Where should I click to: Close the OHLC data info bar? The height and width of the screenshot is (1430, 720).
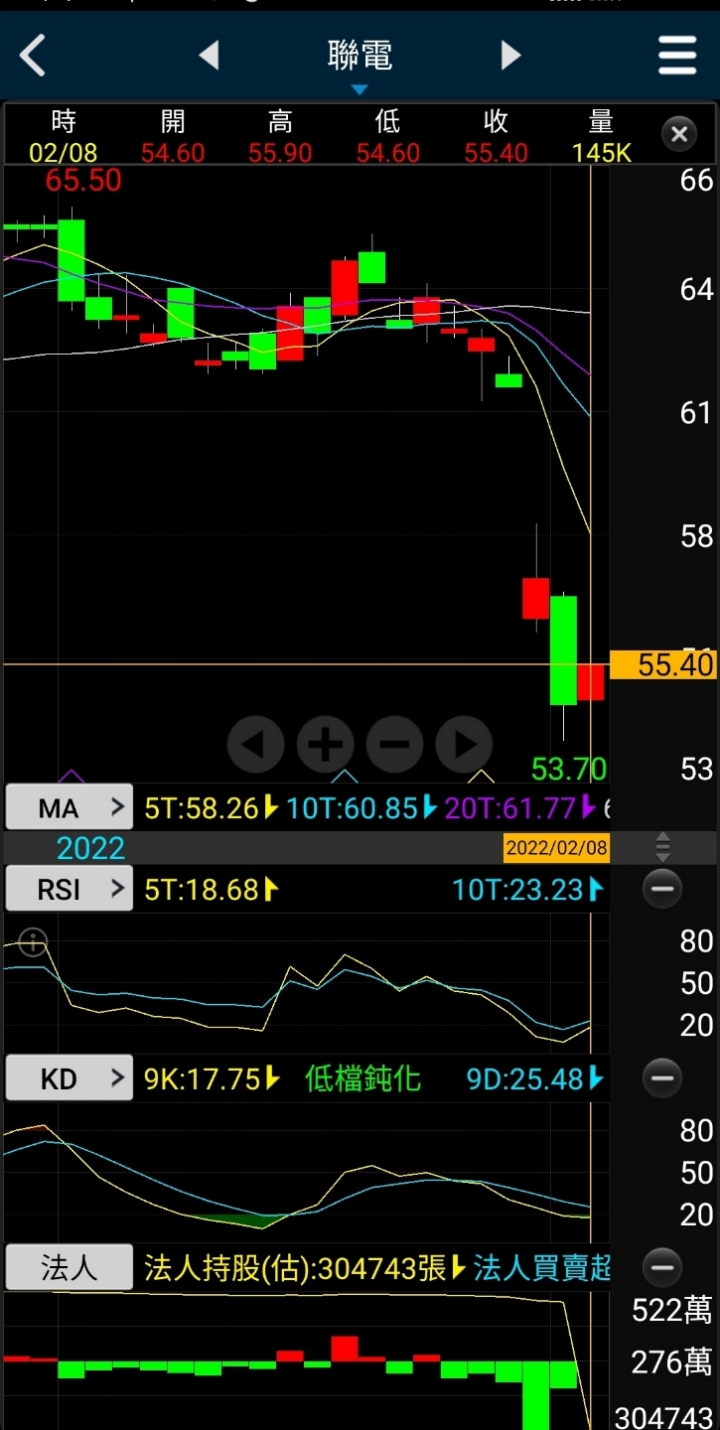[x=679, y=134]
